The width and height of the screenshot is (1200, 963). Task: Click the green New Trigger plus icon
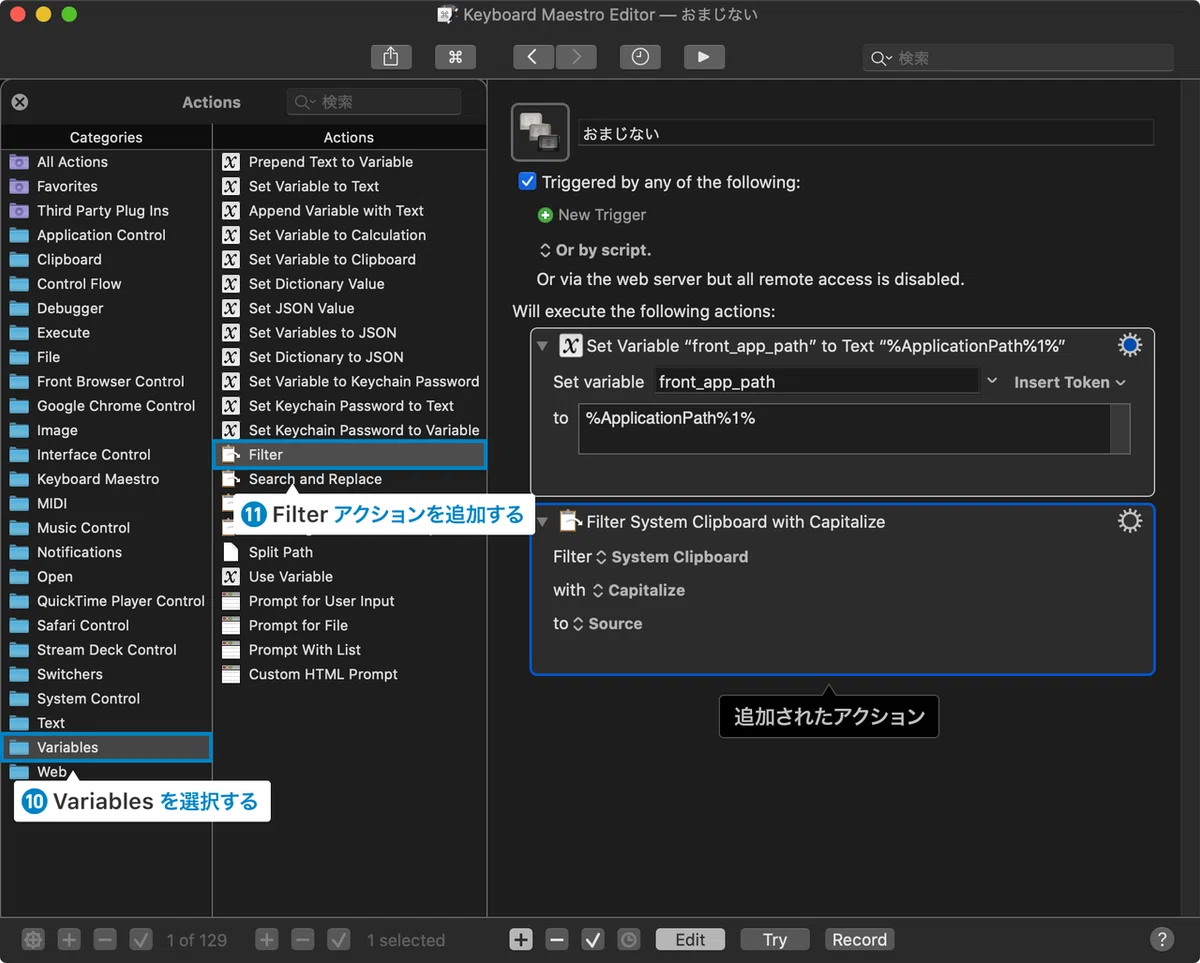point(545,215)
